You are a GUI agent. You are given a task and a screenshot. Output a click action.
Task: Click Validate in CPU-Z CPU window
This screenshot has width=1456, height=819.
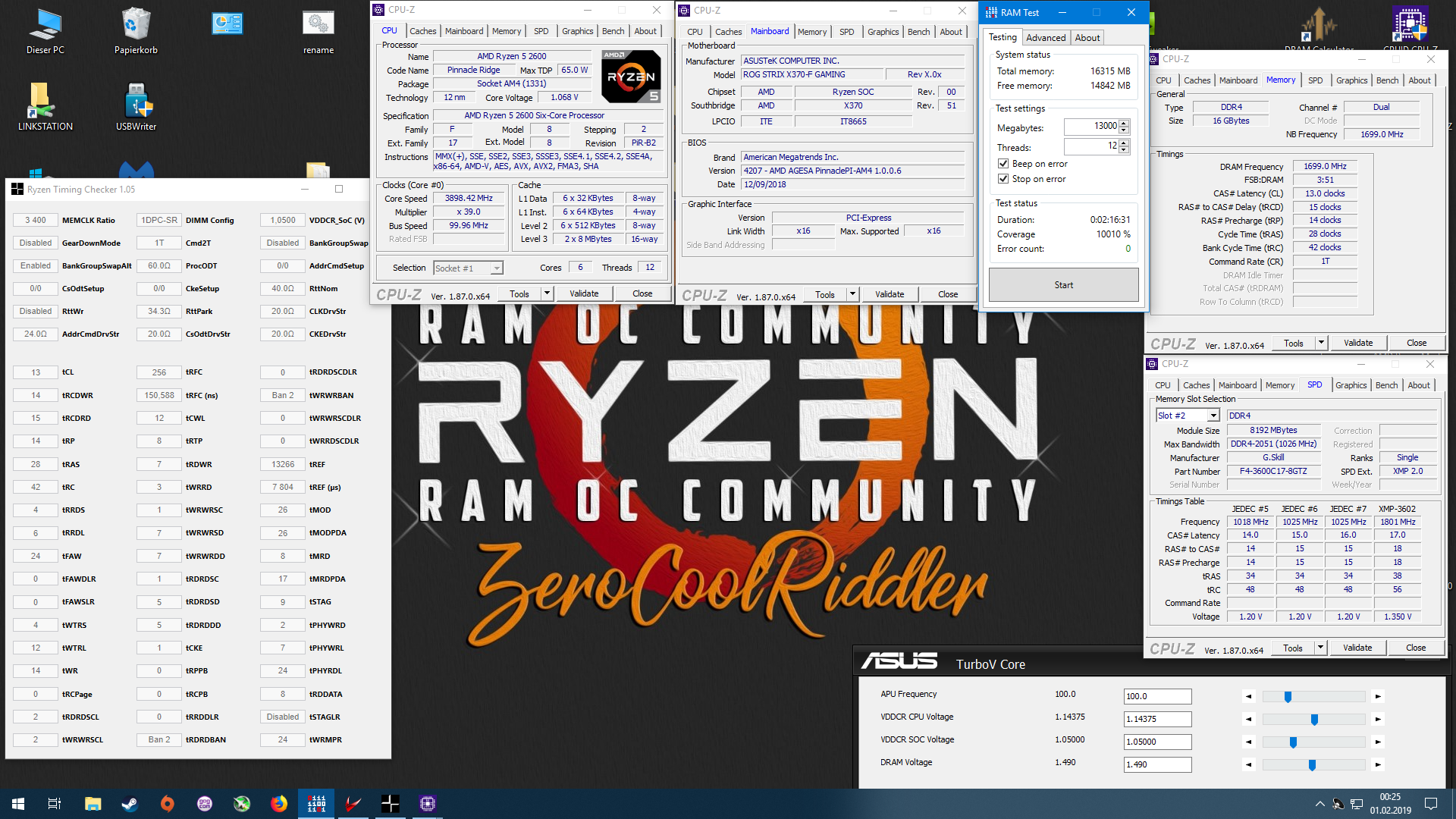point(583,293)
